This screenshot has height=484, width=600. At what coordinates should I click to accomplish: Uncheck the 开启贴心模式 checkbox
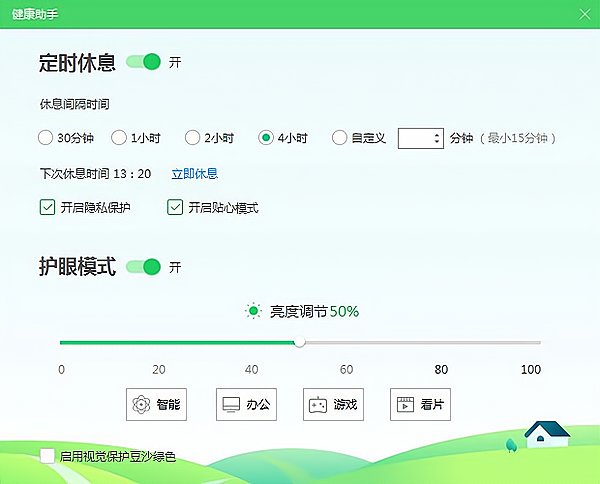(x=175, y=207)
